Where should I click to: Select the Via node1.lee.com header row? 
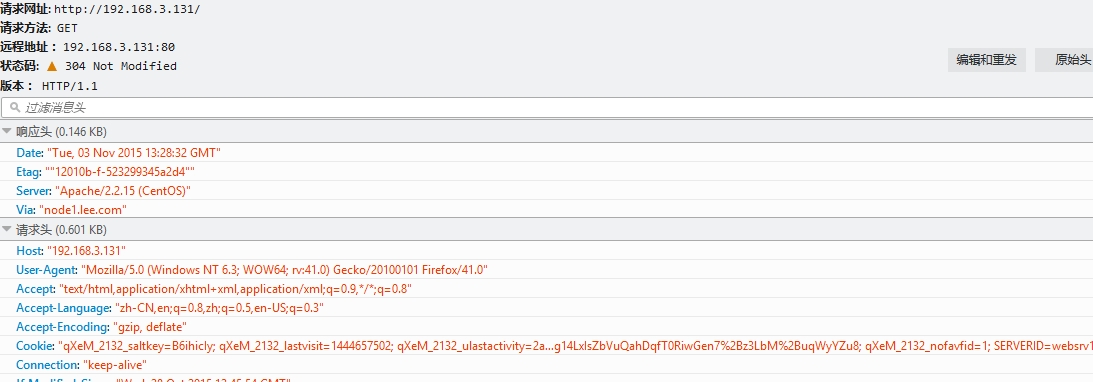click(x=546, y=209)
